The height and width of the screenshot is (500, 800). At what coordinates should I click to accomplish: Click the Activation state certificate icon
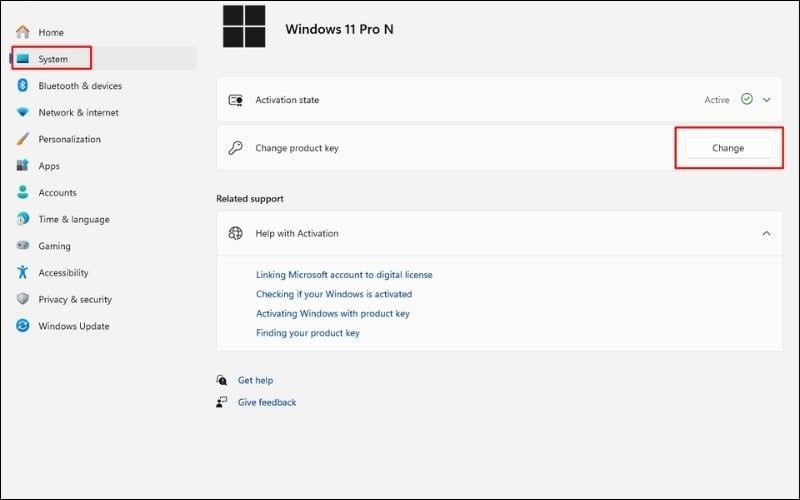[x=235, y=100]
